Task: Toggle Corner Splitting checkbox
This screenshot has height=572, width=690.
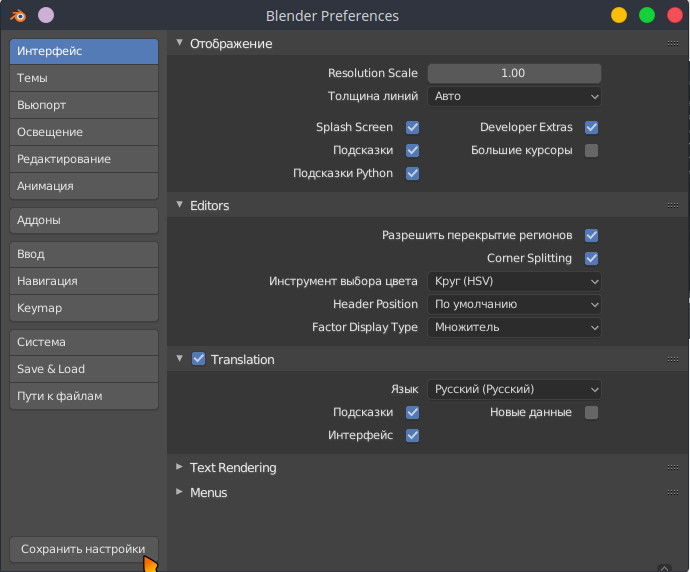Action: click(591, 258)
